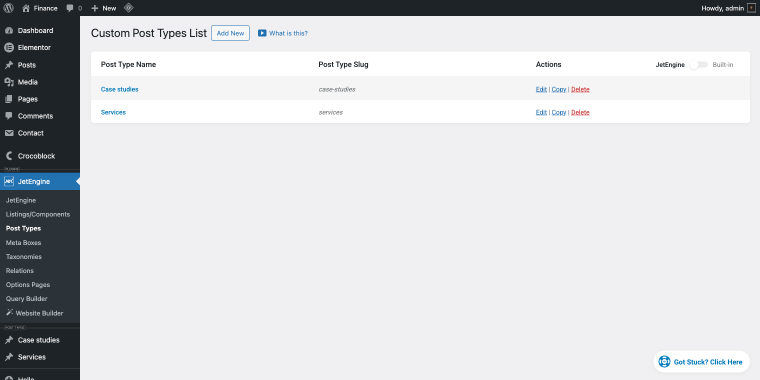The image size is (760, 380).
Task: Click the Add New button
Action: [230, 33]
